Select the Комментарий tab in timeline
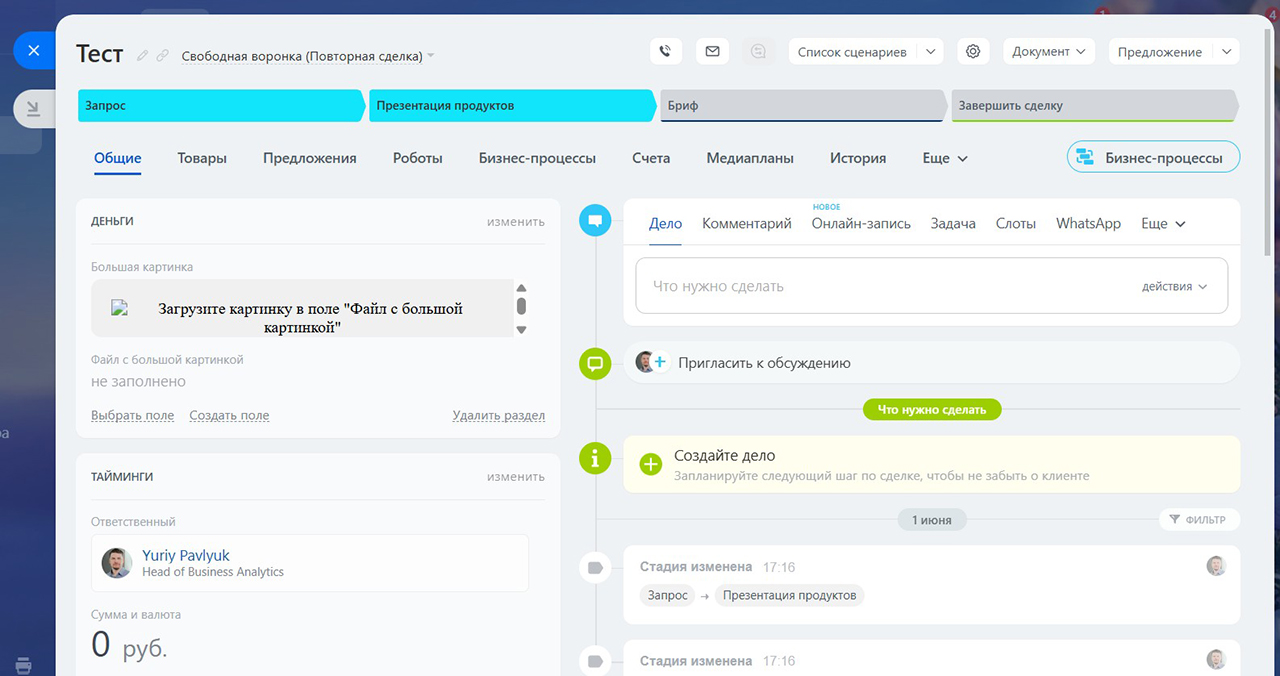 (746, 224)
